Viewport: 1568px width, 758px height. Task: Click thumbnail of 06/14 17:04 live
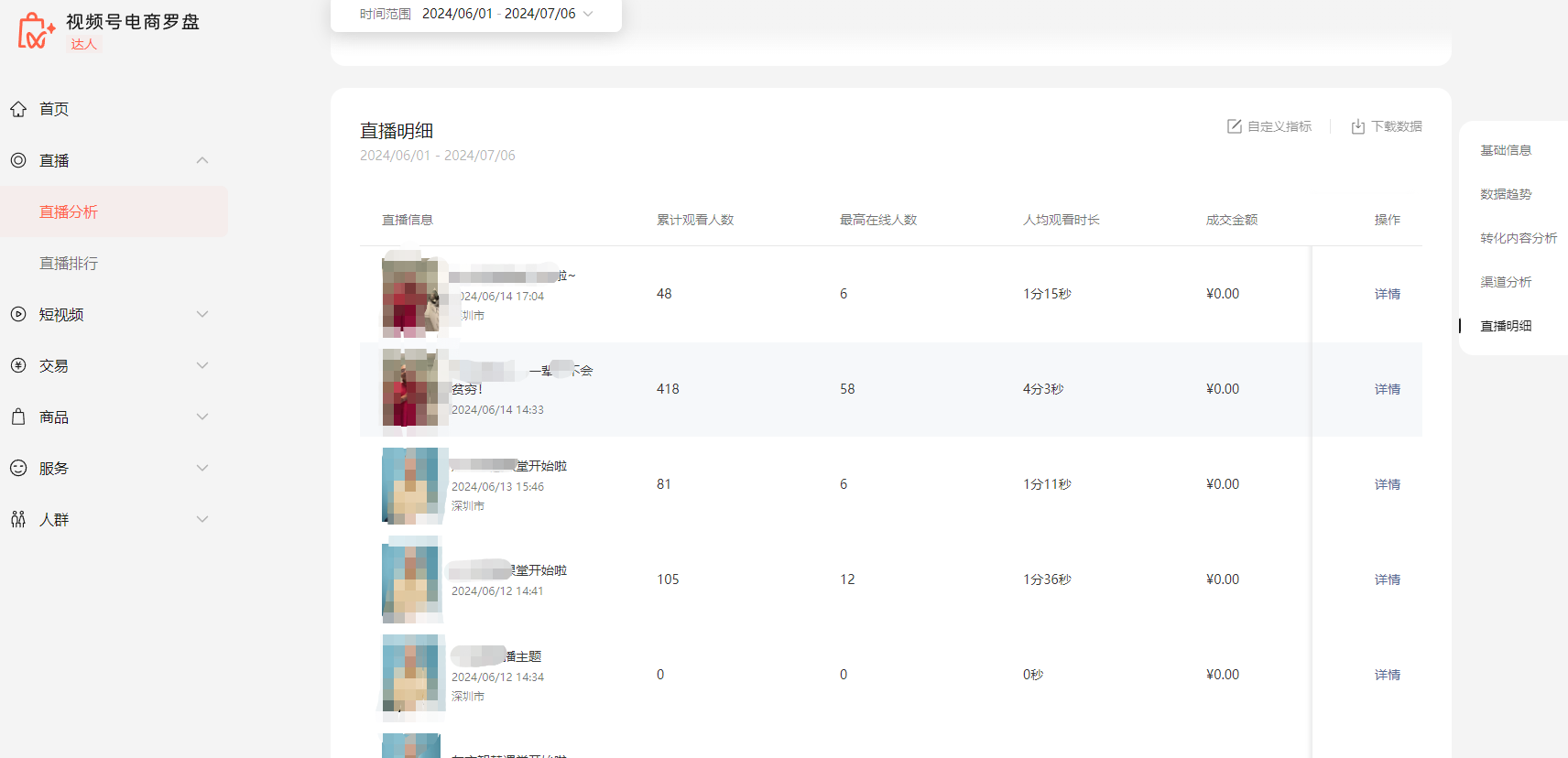[411, 294]
